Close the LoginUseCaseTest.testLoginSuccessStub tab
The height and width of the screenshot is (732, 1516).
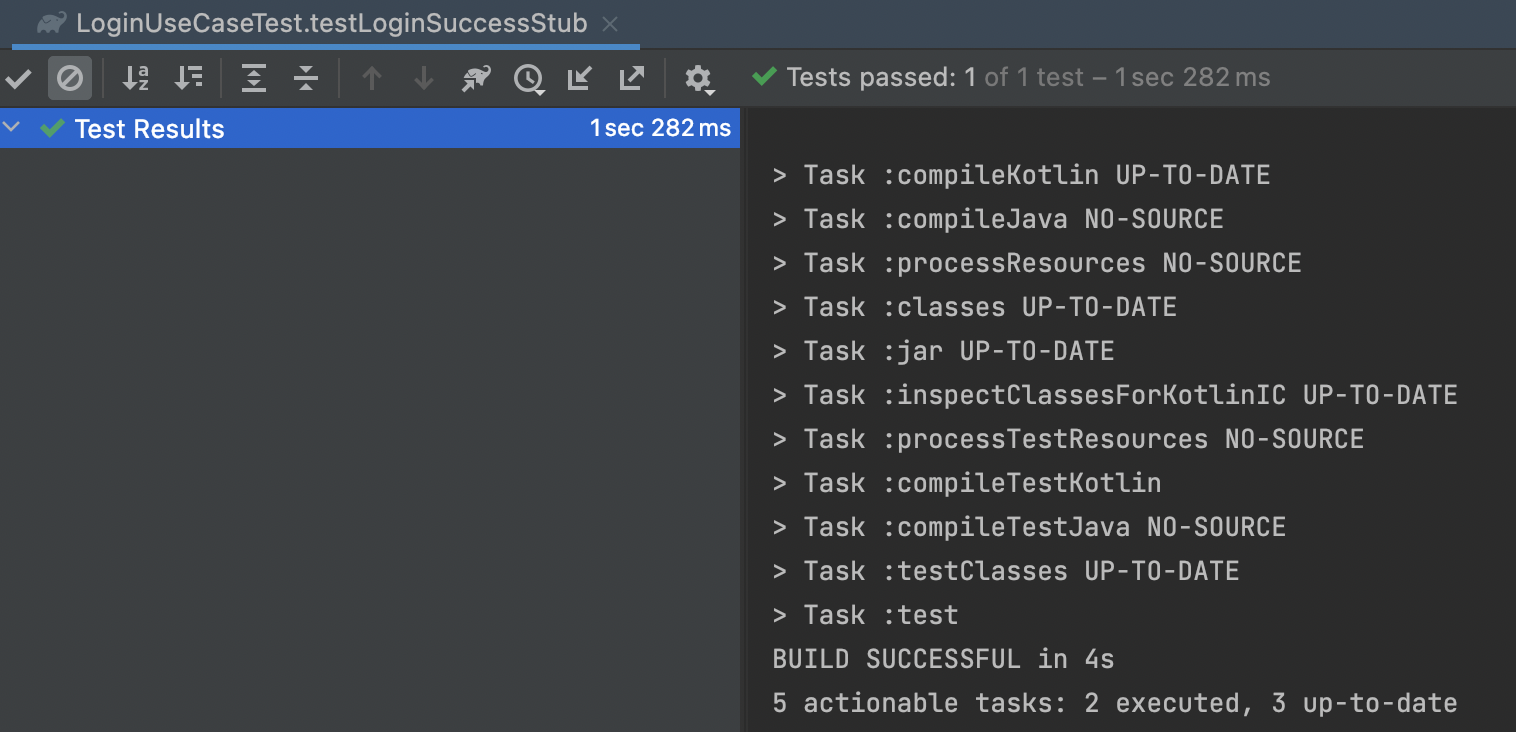(x=611, y=24)
